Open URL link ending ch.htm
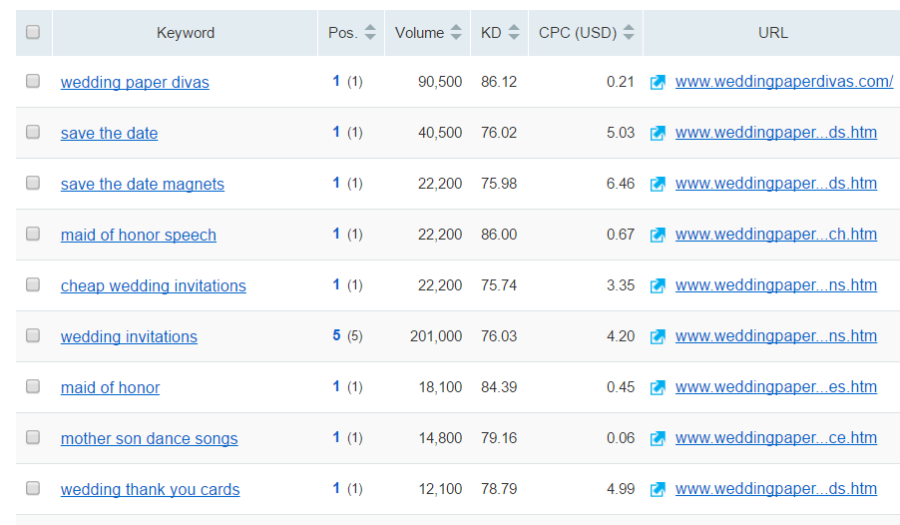The image size is (900, 525). click(x=776, y=234)
